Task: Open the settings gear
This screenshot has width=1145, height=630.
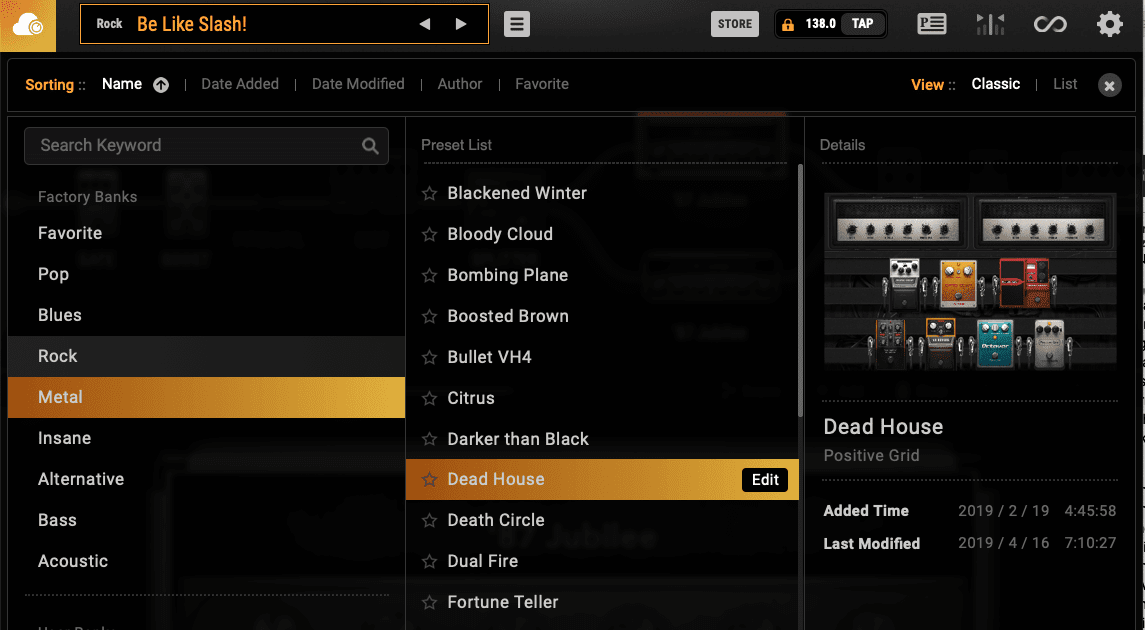Action: (x=1109, y=24)
